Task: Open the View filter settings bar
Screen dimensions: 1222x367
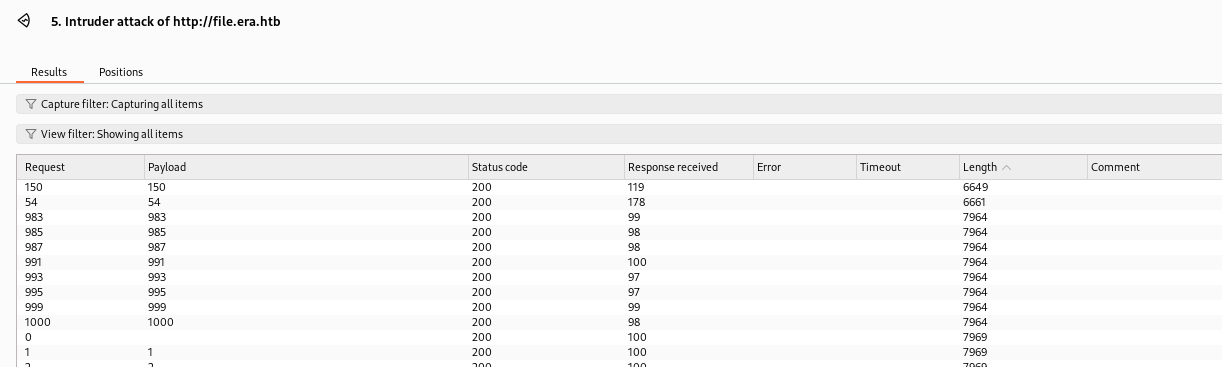Action: click(x=619, y=134)
